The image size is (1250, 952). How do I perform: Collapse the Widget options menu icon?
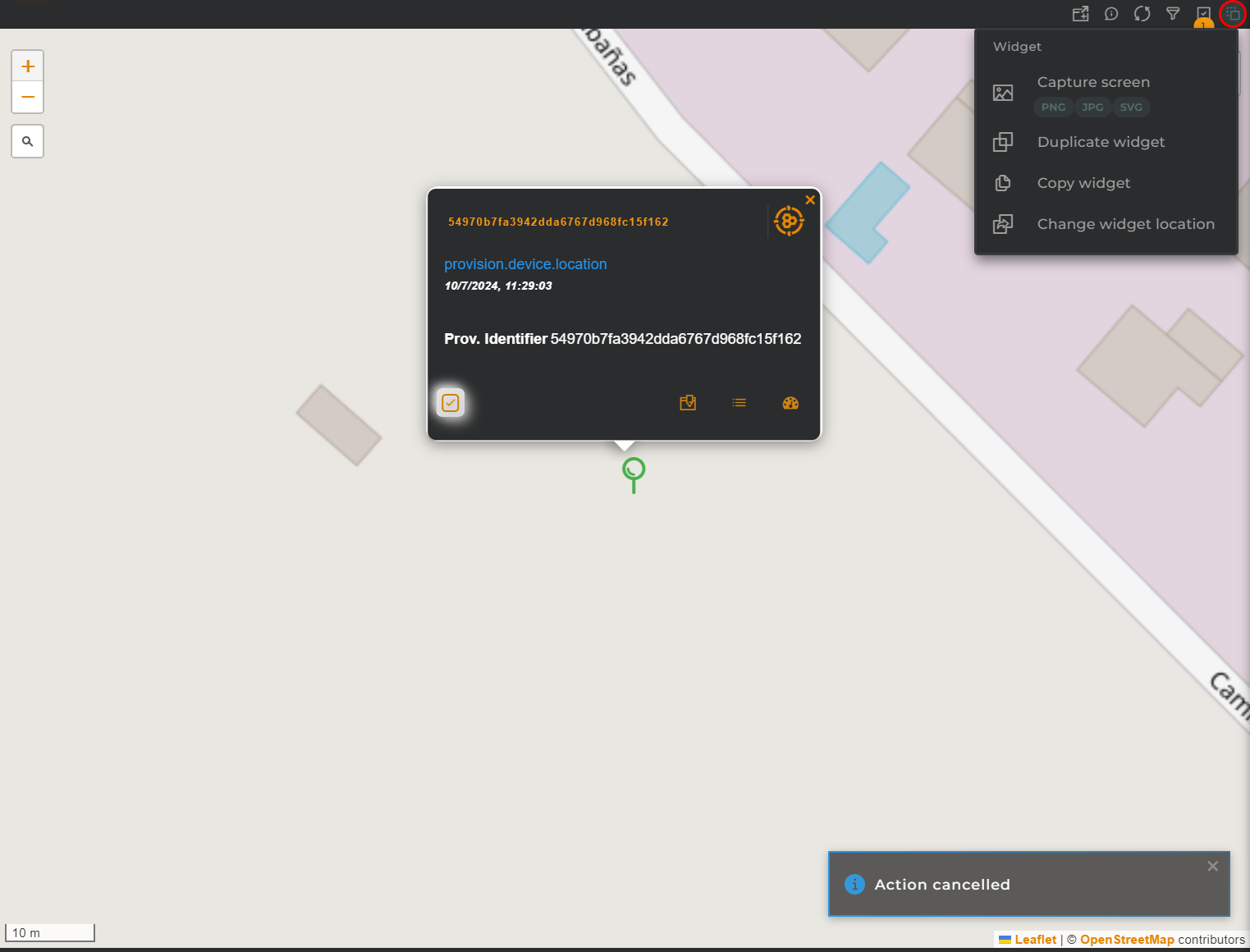pyautogui.click(x=1233, y=14)
